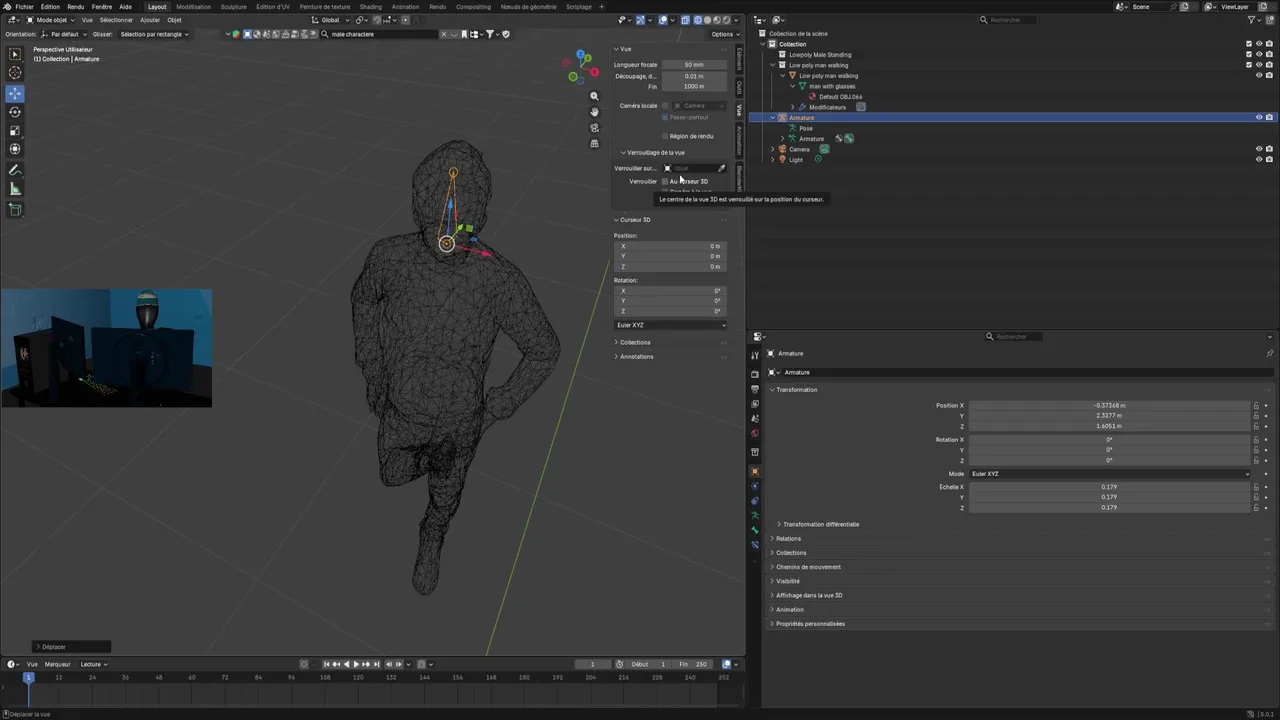The height and width of the screenshot is (720, 1280).
Task: Hide the Camera object via its eye icon
Action: click(x=1259, y=149)
